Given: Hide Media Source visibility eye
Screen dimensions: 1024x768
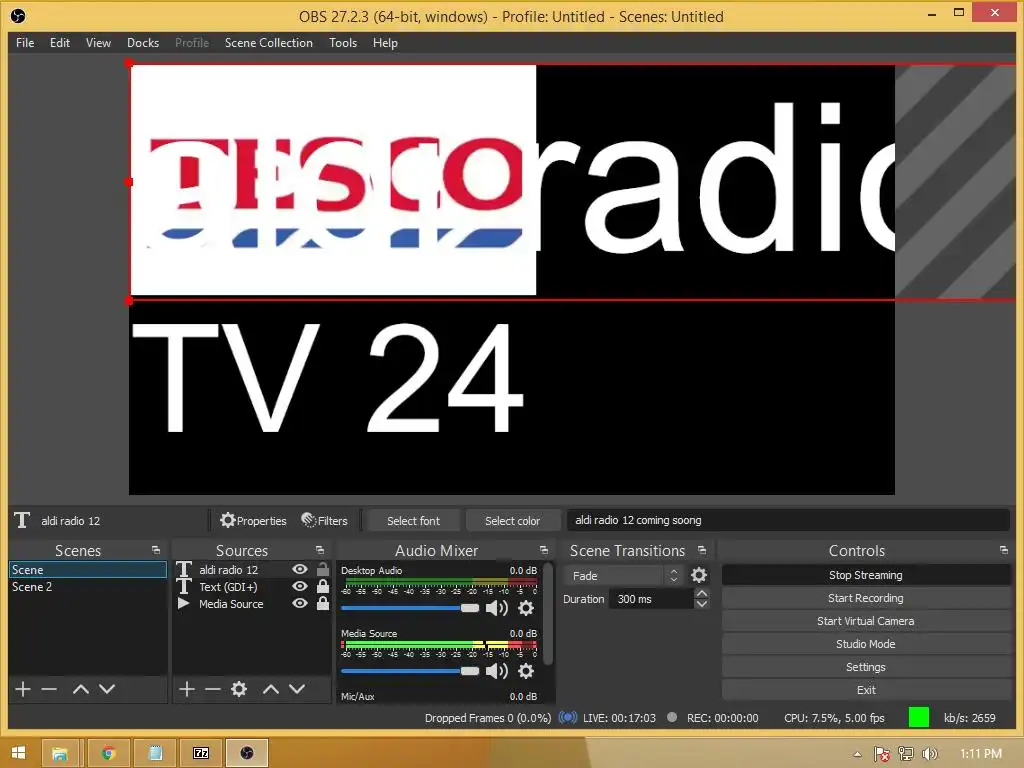Looking at the screenshot, I should [300, 603].
